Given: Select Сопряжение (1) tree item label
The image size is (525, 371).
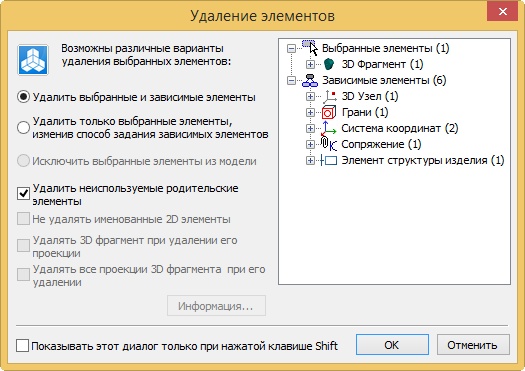Looking at the screenshot, I should pos(381,144).
